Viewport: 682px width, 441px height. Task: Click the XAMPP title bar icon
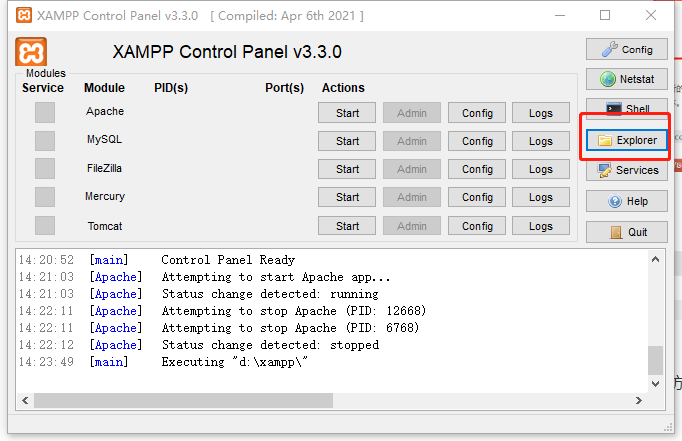[23, 15]
